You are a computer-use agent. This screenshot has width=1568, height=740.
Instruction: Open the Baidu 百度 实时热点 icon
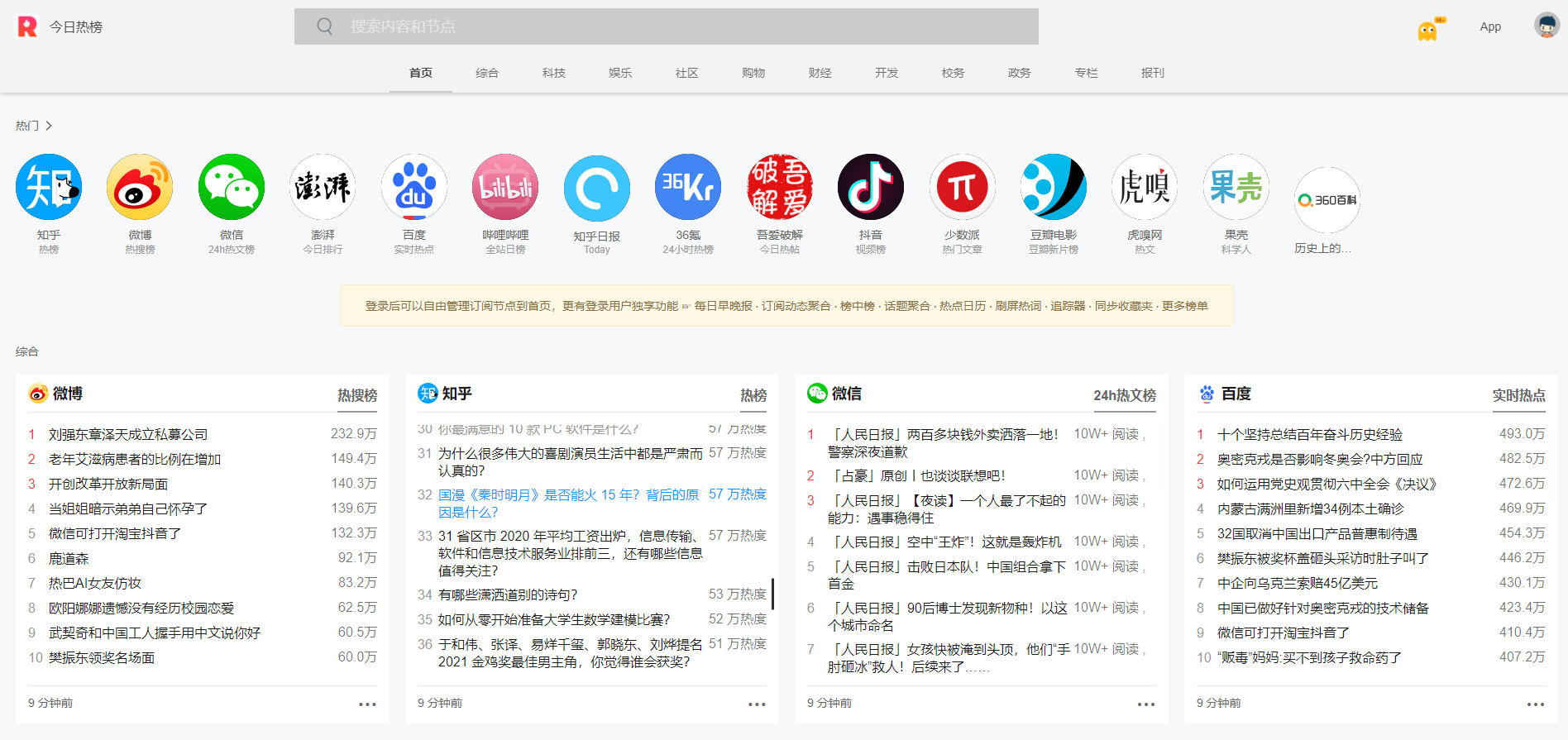click(x=414, y=187)
